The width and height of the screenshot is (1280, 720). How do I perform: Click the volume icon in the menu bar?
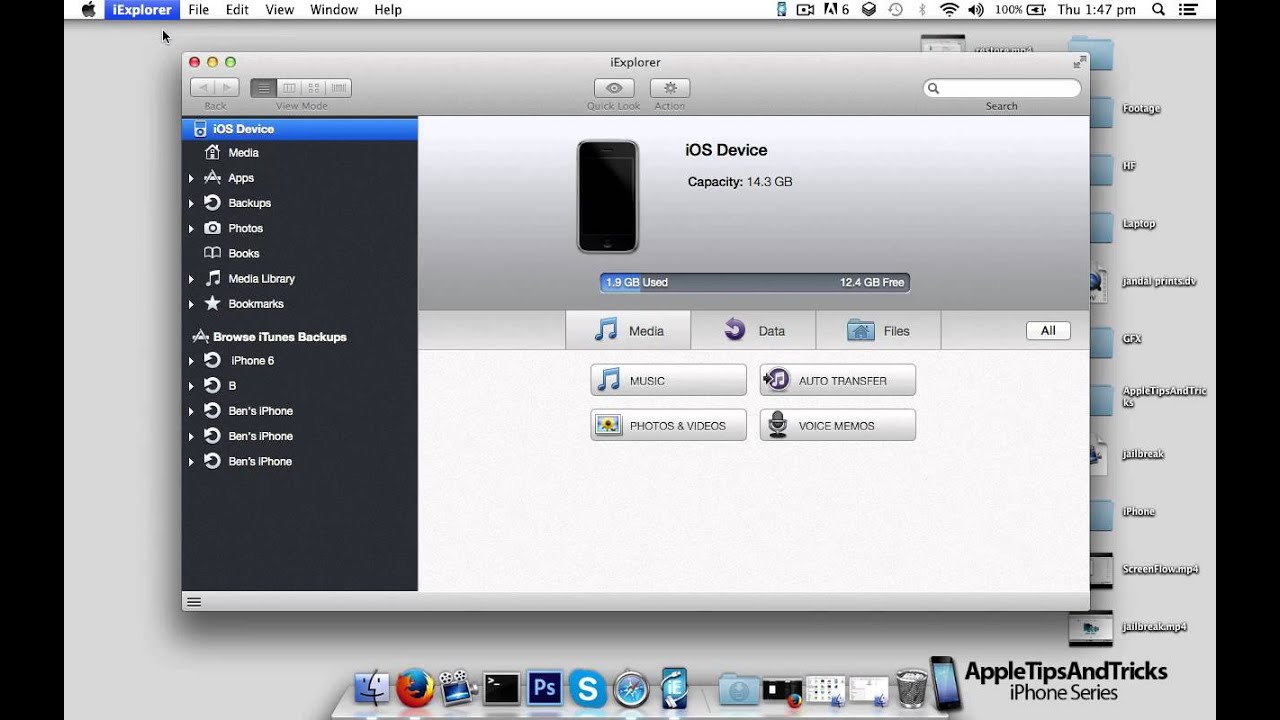975,10
